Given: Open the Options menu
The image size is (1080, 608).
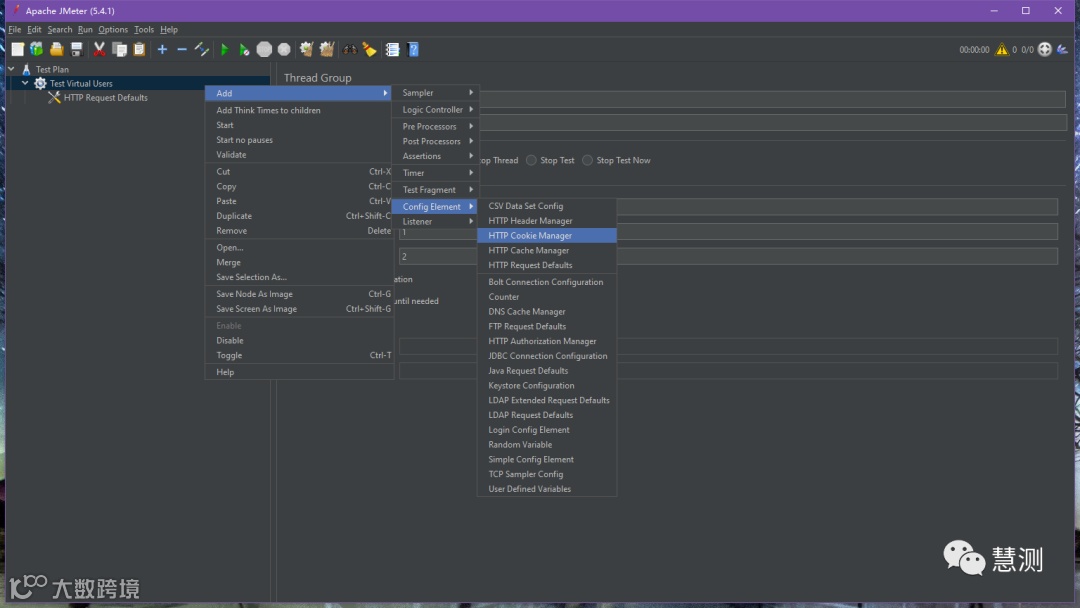Looking at the screenshot, I should [113, 30].
